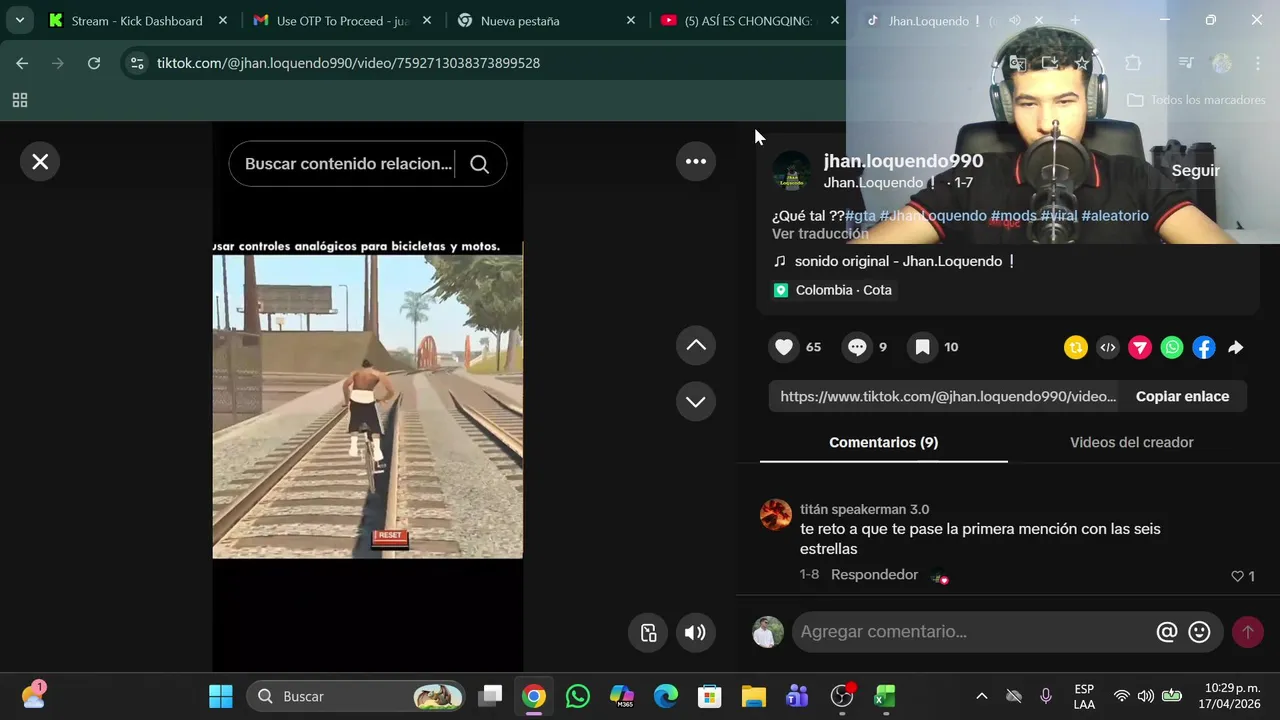Viewport: 1280px width, 720px height.
Task: Click Ver traducción under the caption
Action: pyautogui.click(x=820, y=234)
